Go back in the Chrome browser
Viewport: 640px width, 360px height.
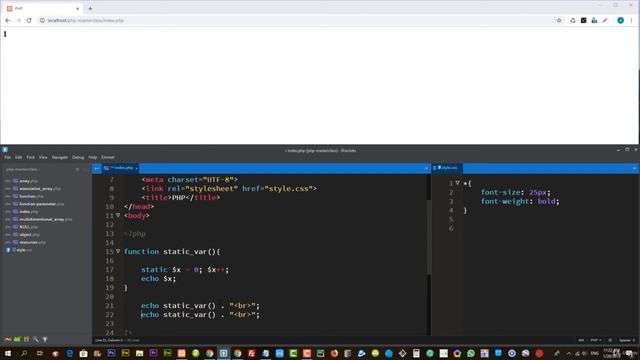point(8,20)
